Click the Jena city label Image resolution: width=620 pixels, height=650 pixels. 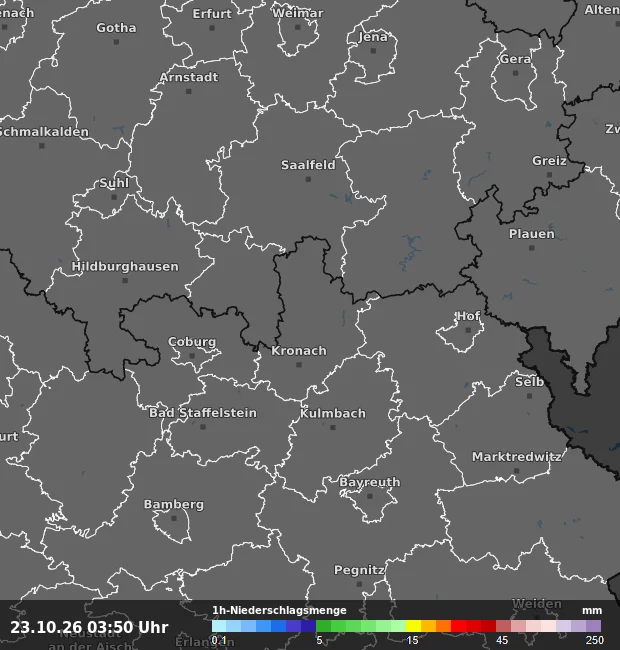click(373, 37)
